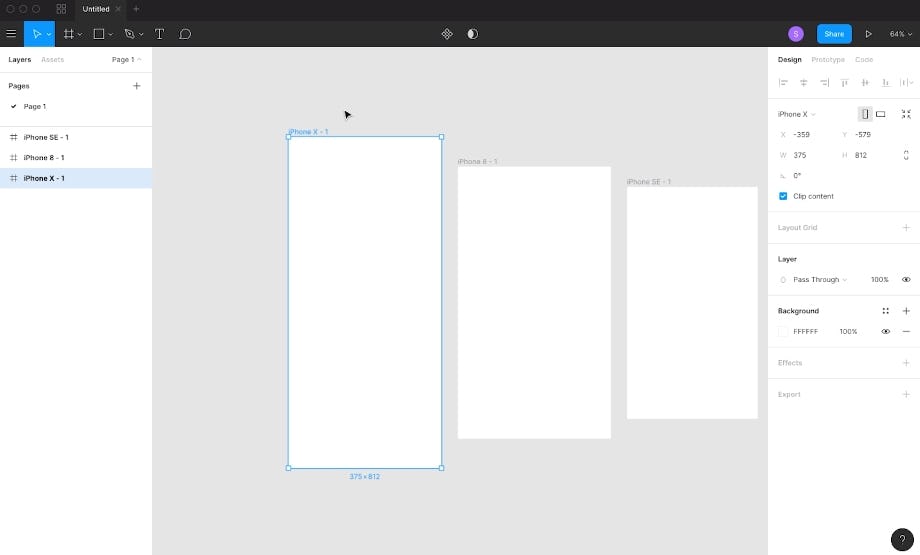
Task: Switch to the Assets tab
Action: (52, 60)
